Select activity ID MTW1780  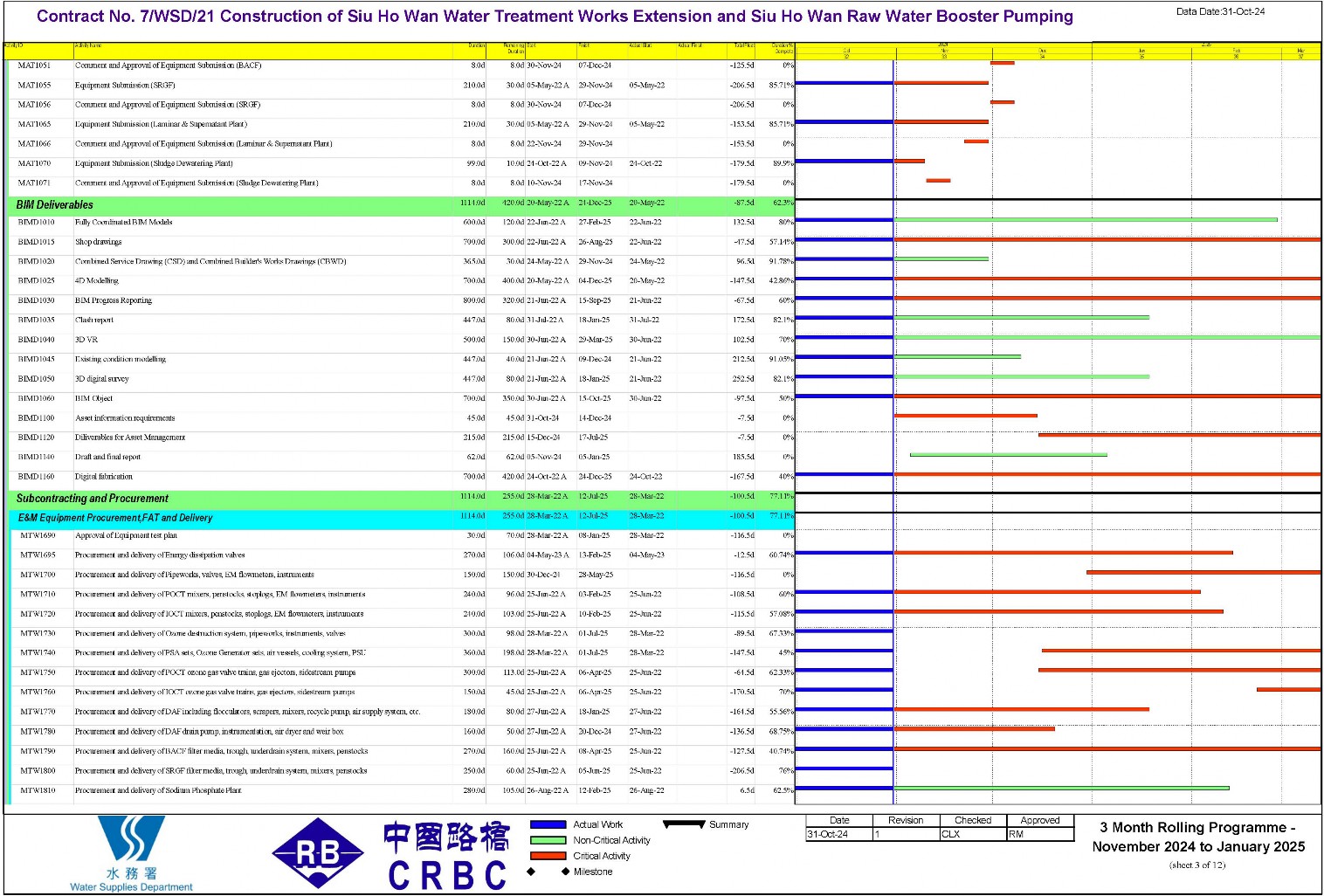[38, 732]
